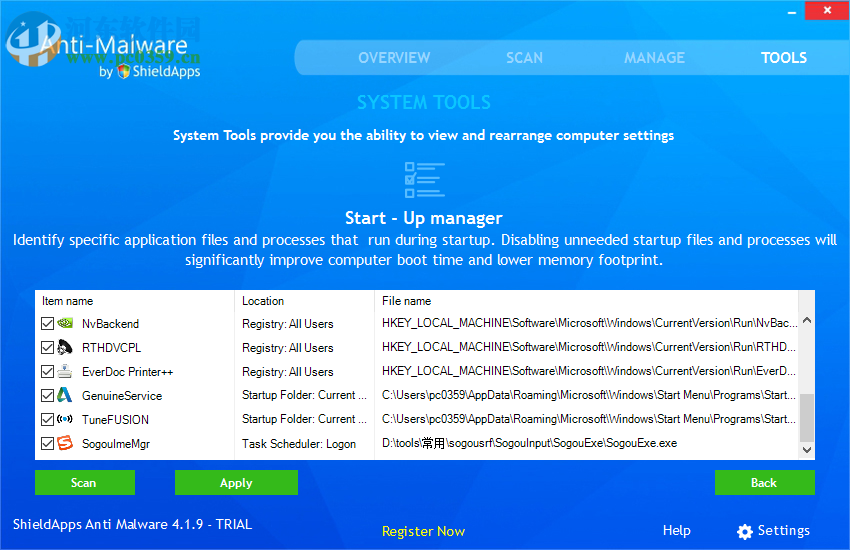
Task: Click the Settings gear icon
Action: tap(745, 532)
